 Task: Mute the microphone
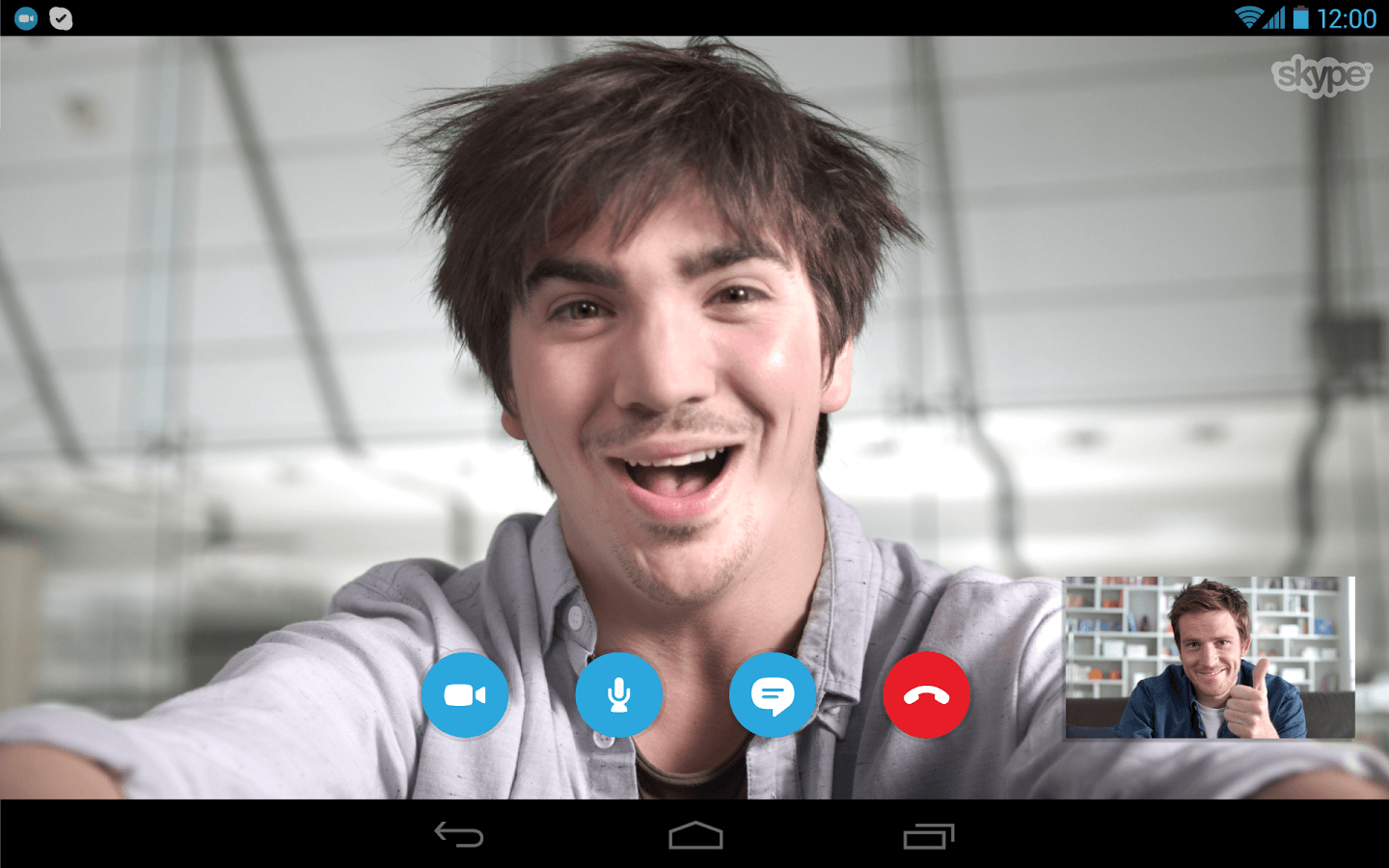coord(618,694)
